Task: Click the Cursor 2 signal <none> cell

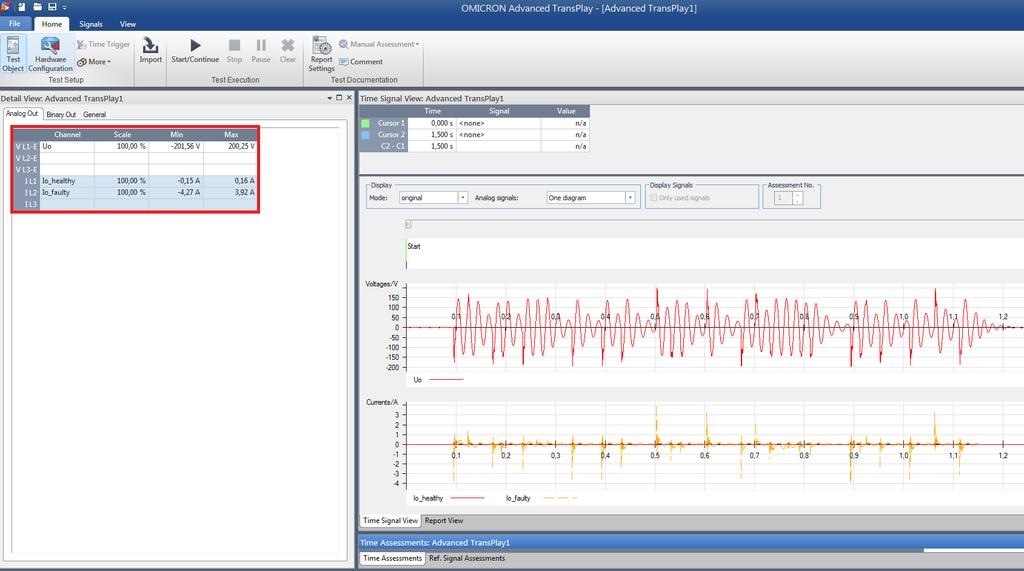Action: tap(498, 135)
